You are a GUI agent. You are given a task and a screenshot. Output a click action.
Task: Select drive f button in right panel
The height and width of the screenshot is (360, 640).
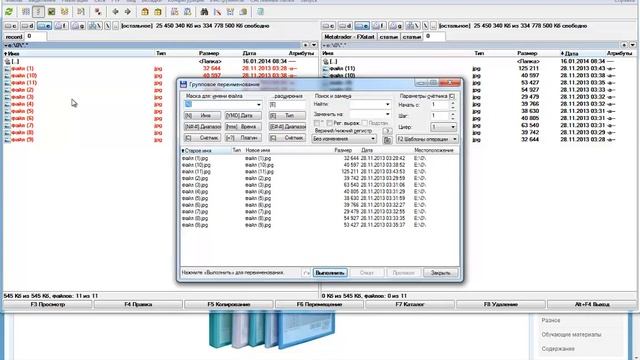[x=378, y=26]
